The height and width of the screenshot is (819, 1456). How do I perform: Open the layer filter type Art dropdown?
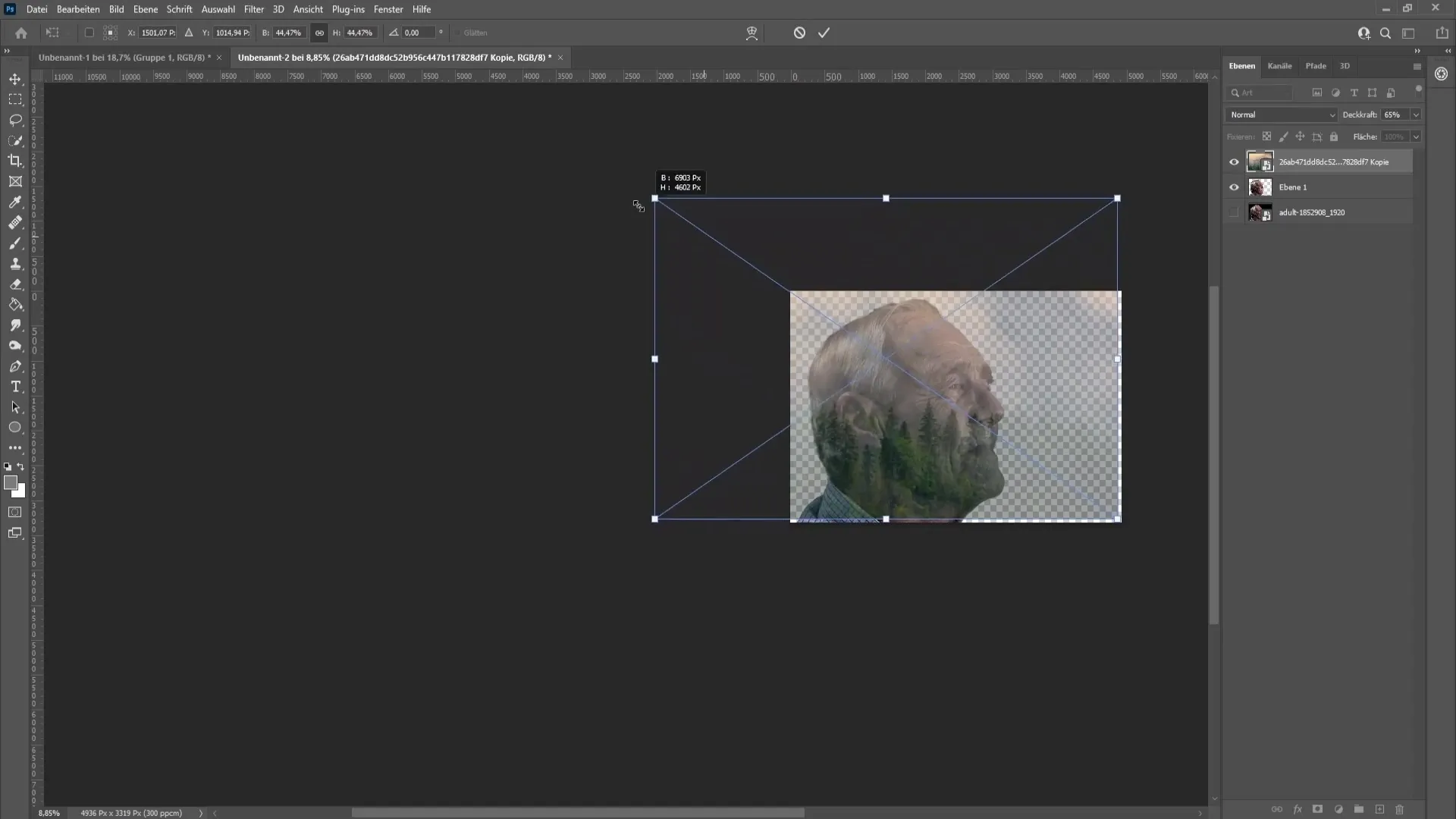point(1260,93)
